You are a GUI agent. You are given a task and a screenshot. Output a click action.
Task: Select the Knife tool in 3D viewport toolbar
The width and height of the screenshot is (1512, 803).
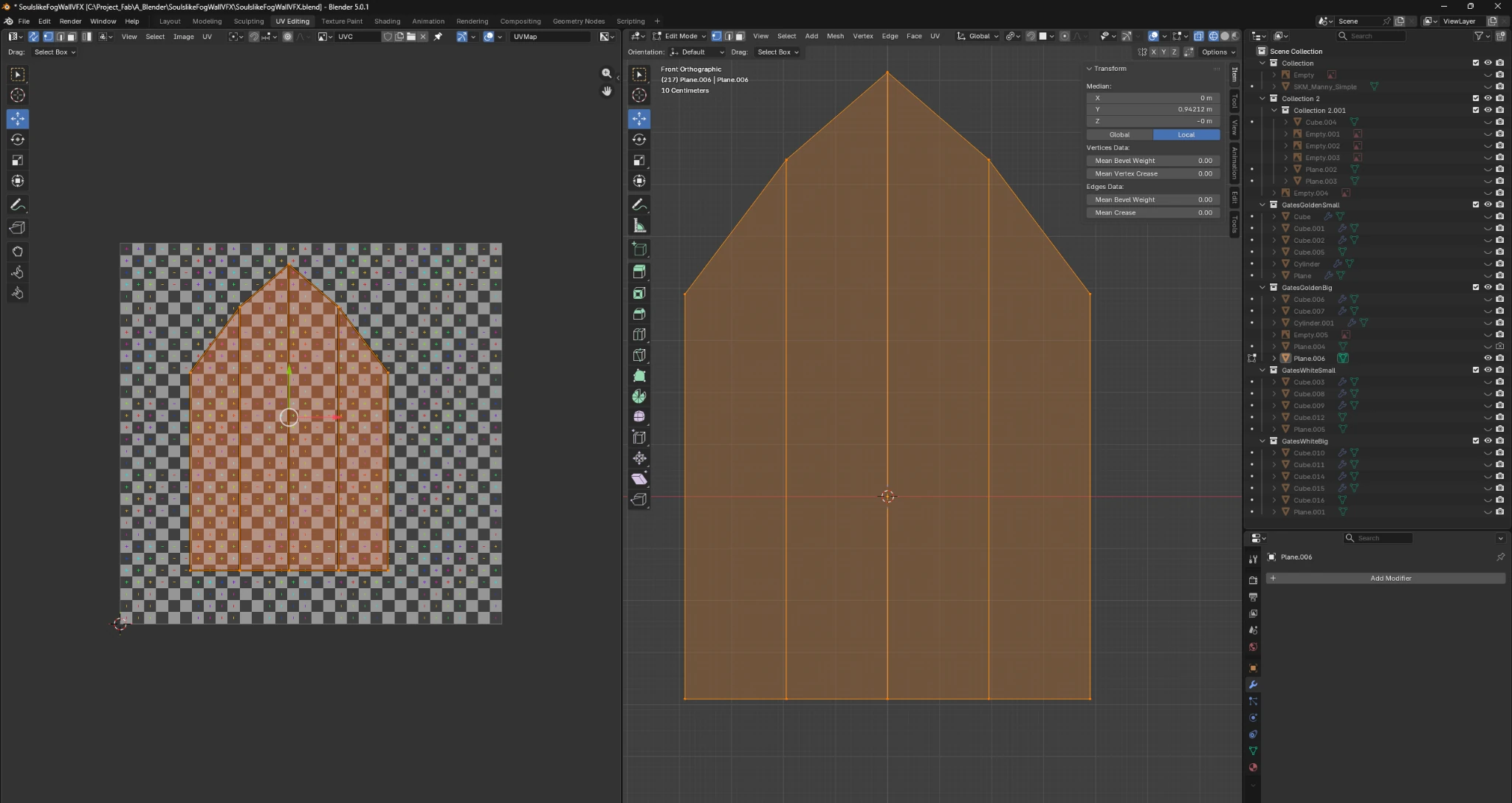(x=639, y=355)
